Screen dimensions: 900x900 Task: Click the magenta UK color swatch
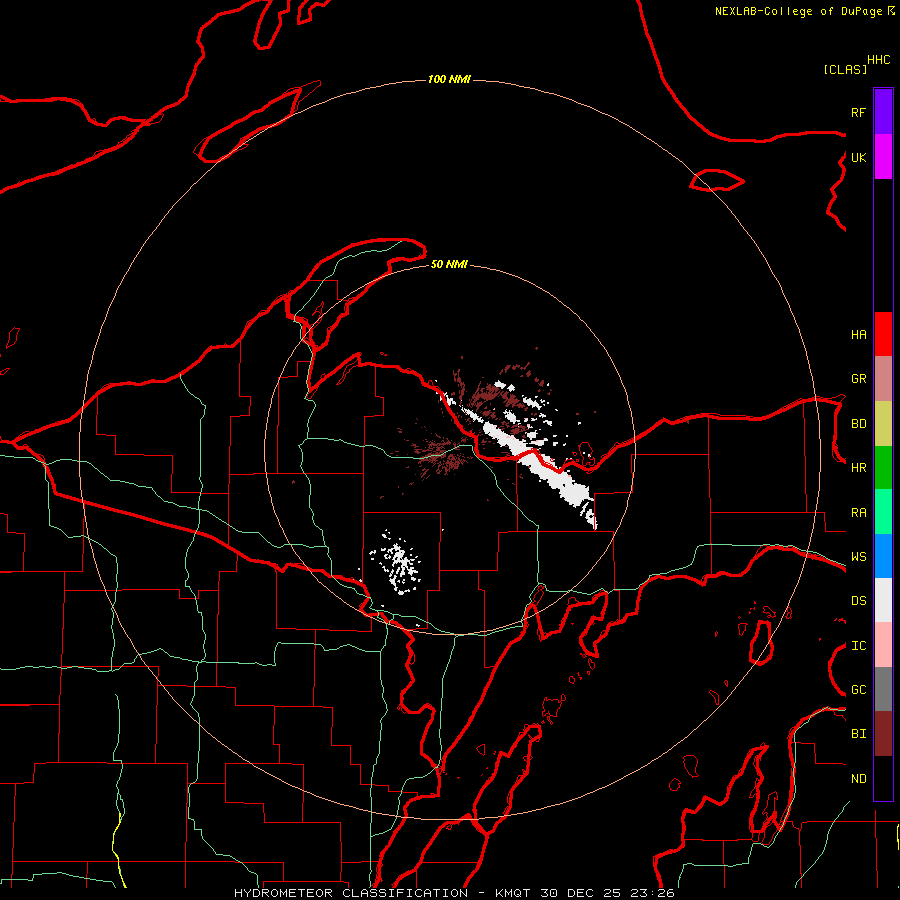coord(883,157)
